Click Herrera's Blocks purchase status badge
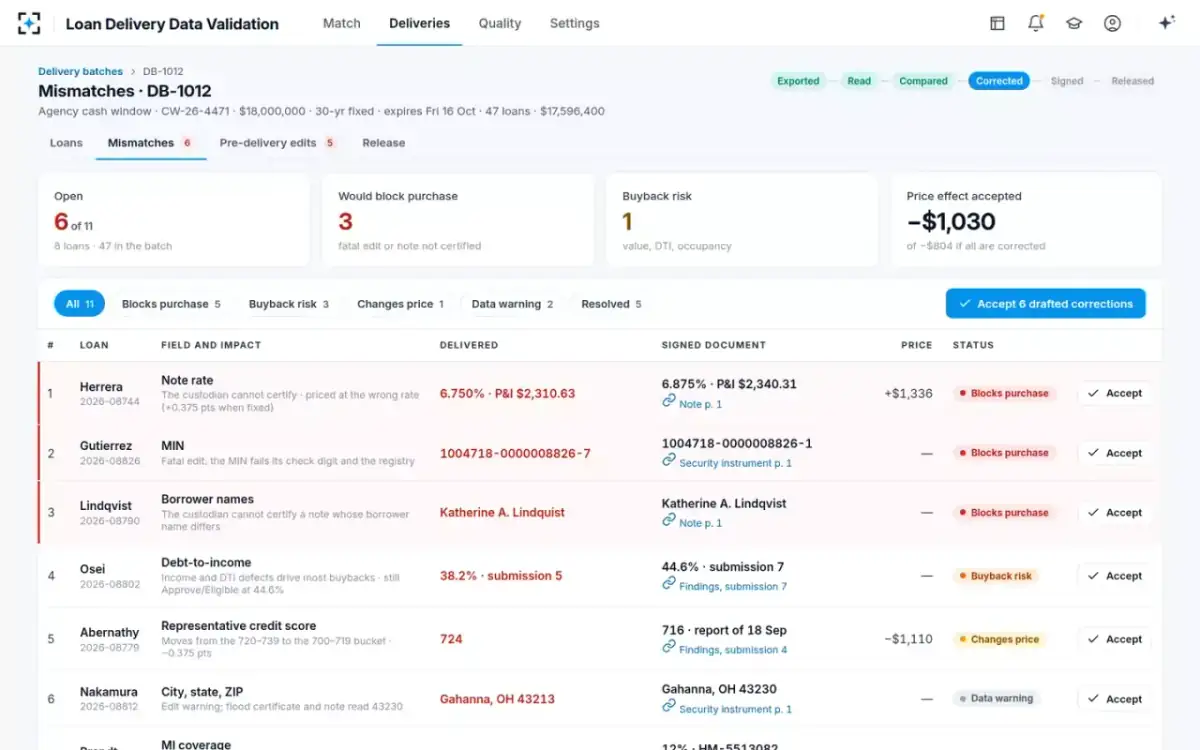The height and width of the screenshot is (750, 1200). pyautogui.click(x=1004, y=393)
